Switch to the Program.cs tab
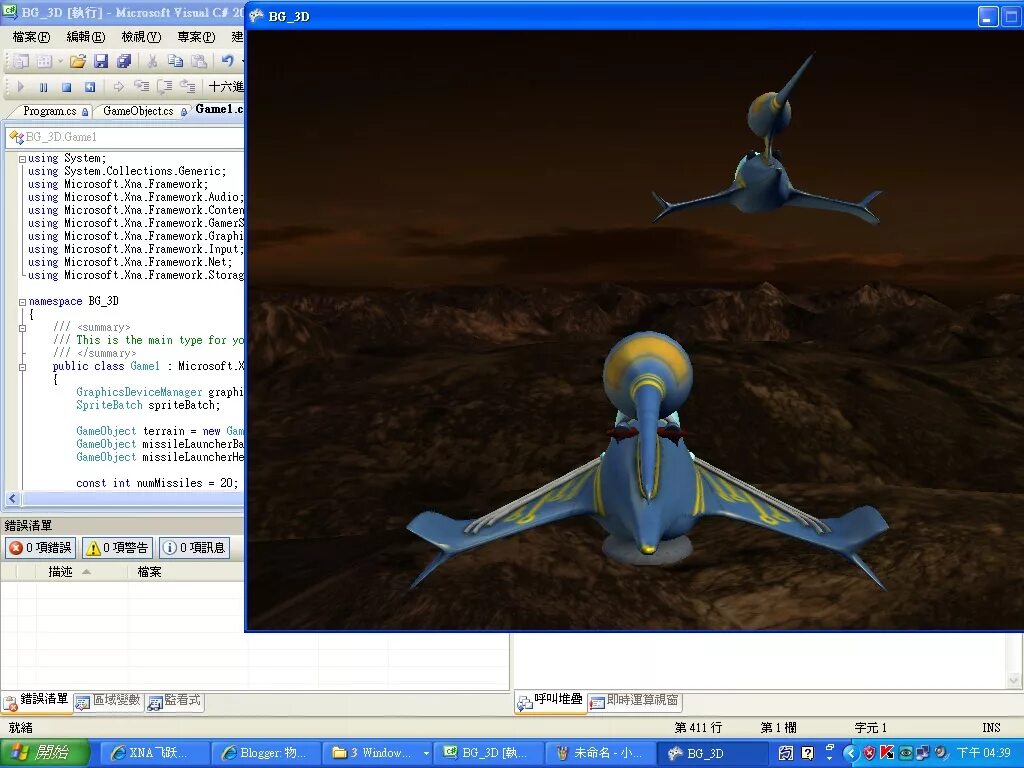Screen dimensions: 1024x768 click(x=50, y=111)
